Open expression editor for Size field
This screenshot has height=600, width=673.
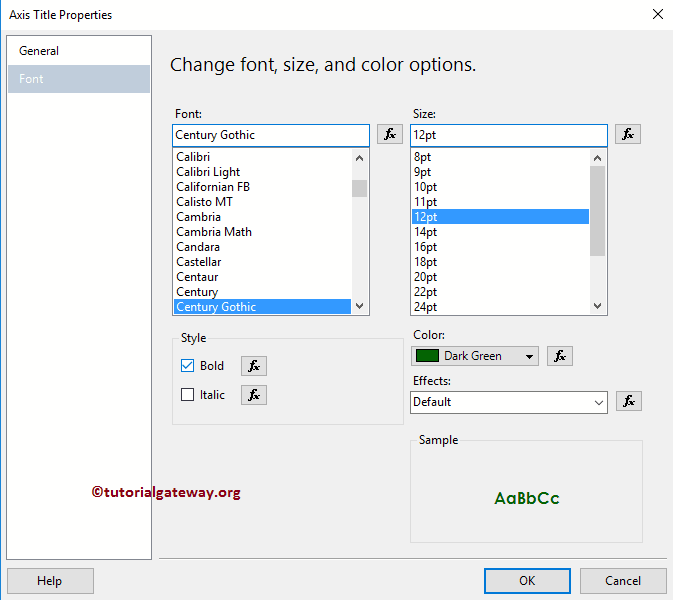click(628, 134)
